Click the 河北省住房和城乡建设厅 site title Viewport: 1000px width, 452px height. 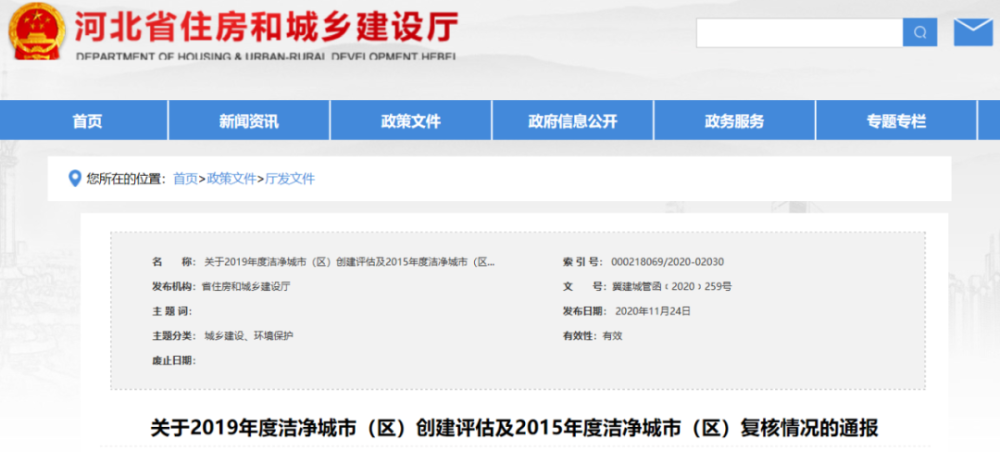click(x=267, y=25)
